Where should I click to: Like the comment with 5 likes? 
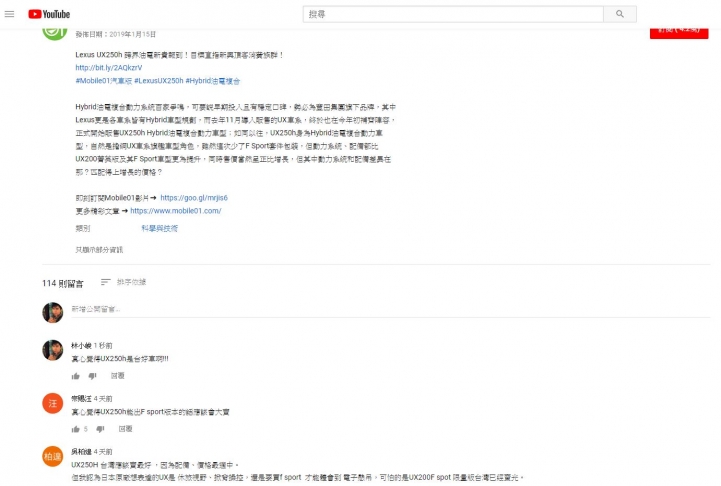point(75,429)
